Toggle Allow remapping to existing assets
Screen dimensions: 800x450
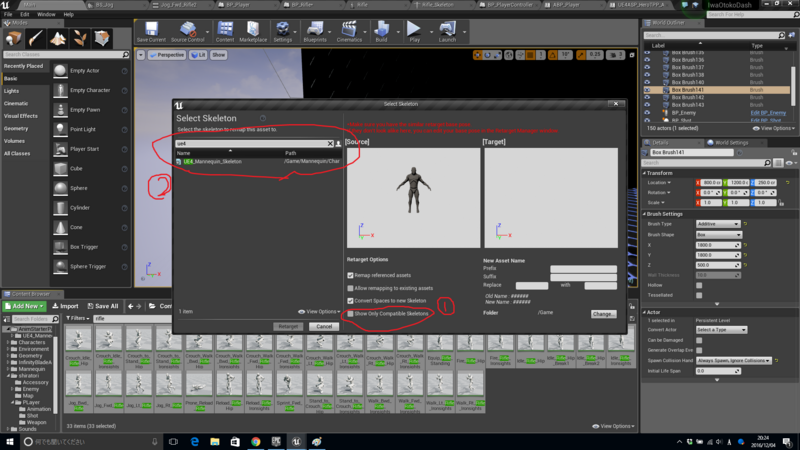pos(351,288)
